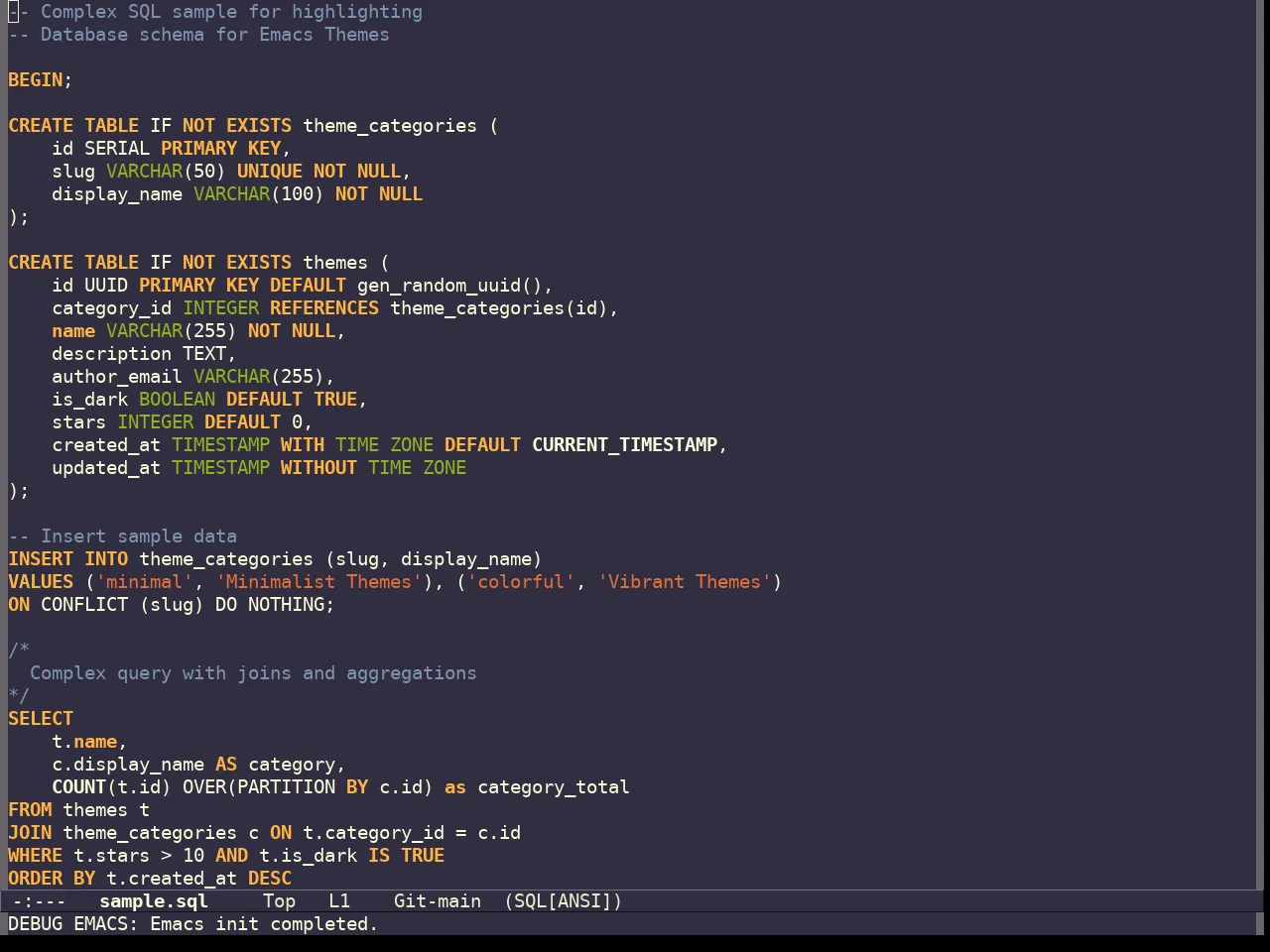Click 'gen_random_uuid()' function call
Viewport: 1270px width, 952px height.
(x=449, y=286)
